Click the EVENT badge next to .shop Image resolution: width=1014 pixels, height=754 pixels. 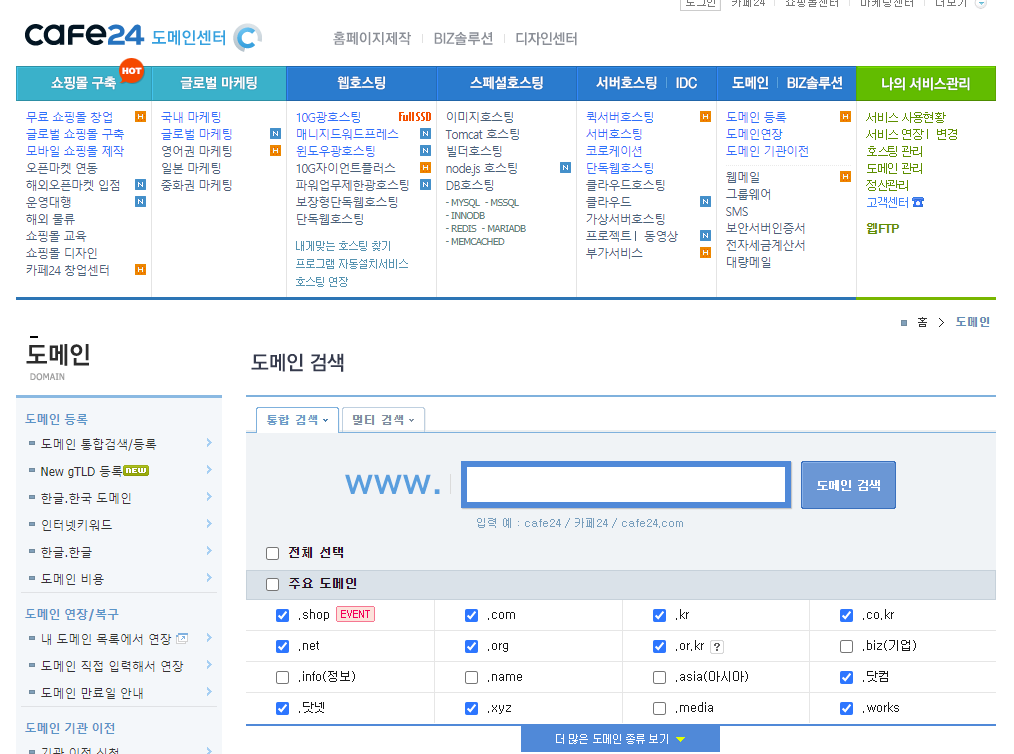pyautogui.click(x=355, y=614)
